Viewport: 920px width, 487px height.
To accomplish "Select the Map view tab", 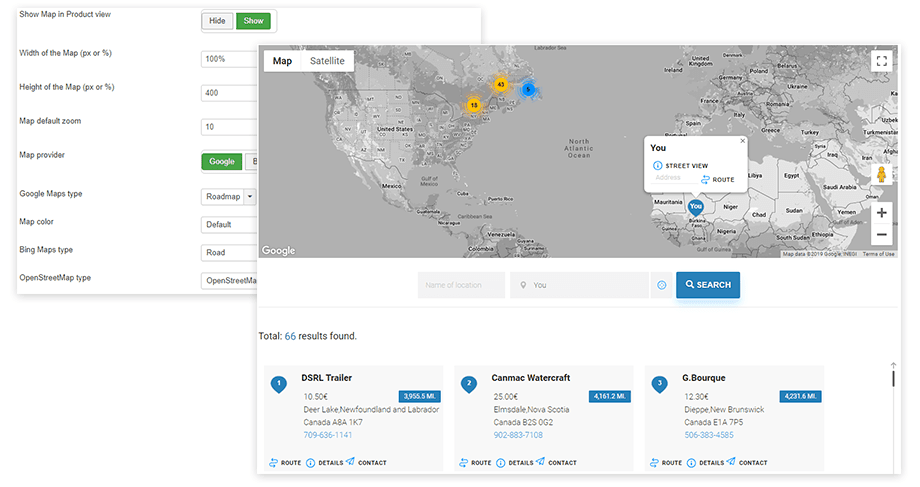I will click(282, 61).
